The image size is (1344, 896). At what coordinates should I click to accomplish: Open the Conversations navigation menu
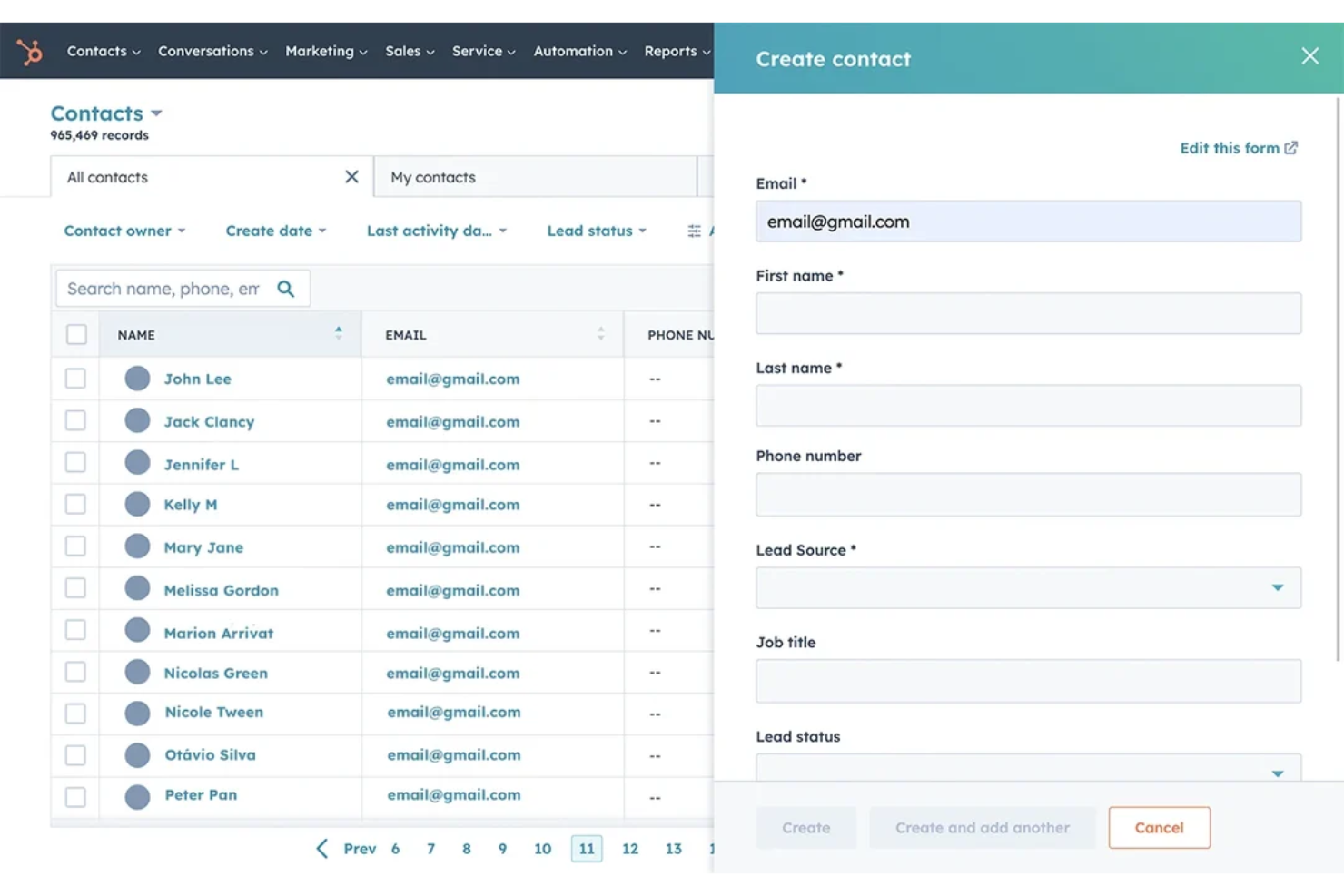tap(212, 52)
